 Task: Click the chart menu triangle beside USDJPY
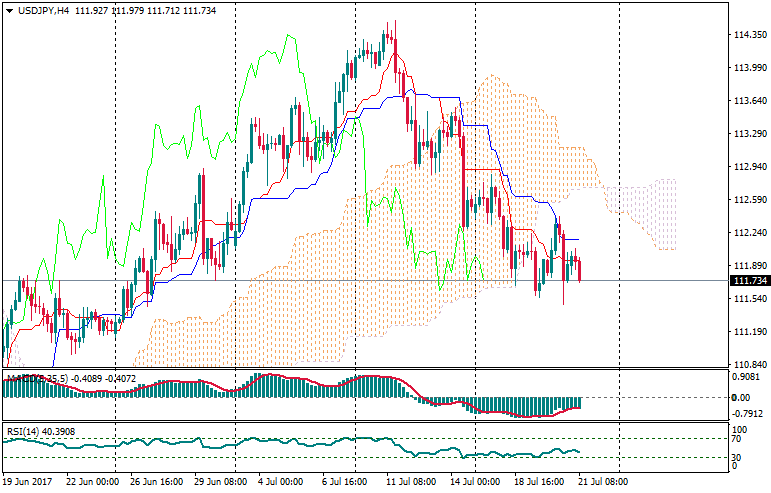[8, 9]
